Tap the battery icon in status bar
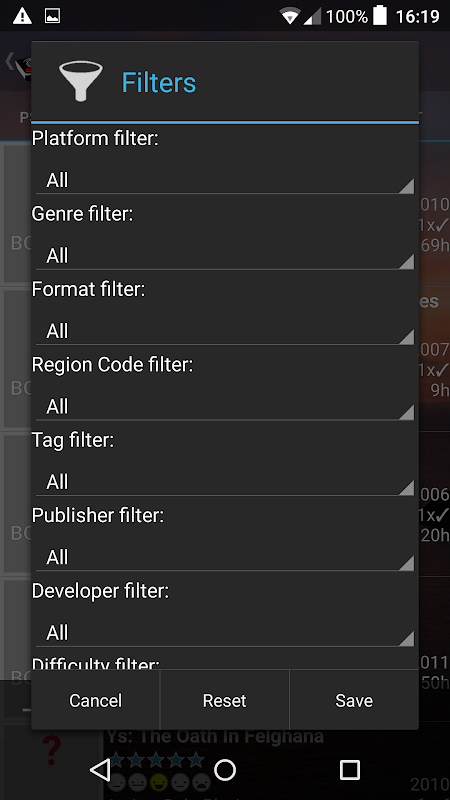This screenshot has height=800, width=450. click(x=380, y=16)
